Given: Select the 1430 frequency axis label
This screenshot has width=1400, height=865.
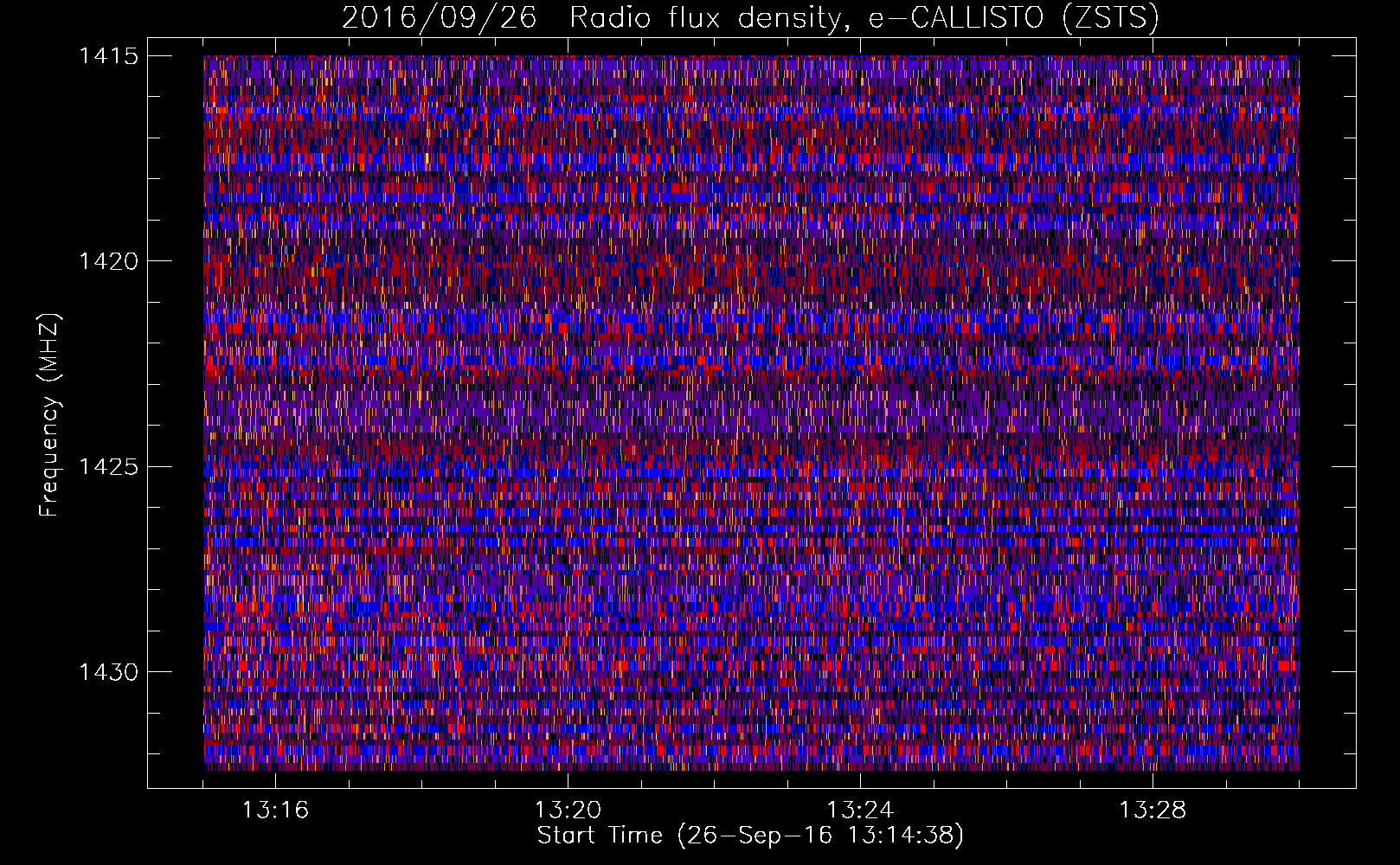Looking at the screenshot, I should point(109,672).
